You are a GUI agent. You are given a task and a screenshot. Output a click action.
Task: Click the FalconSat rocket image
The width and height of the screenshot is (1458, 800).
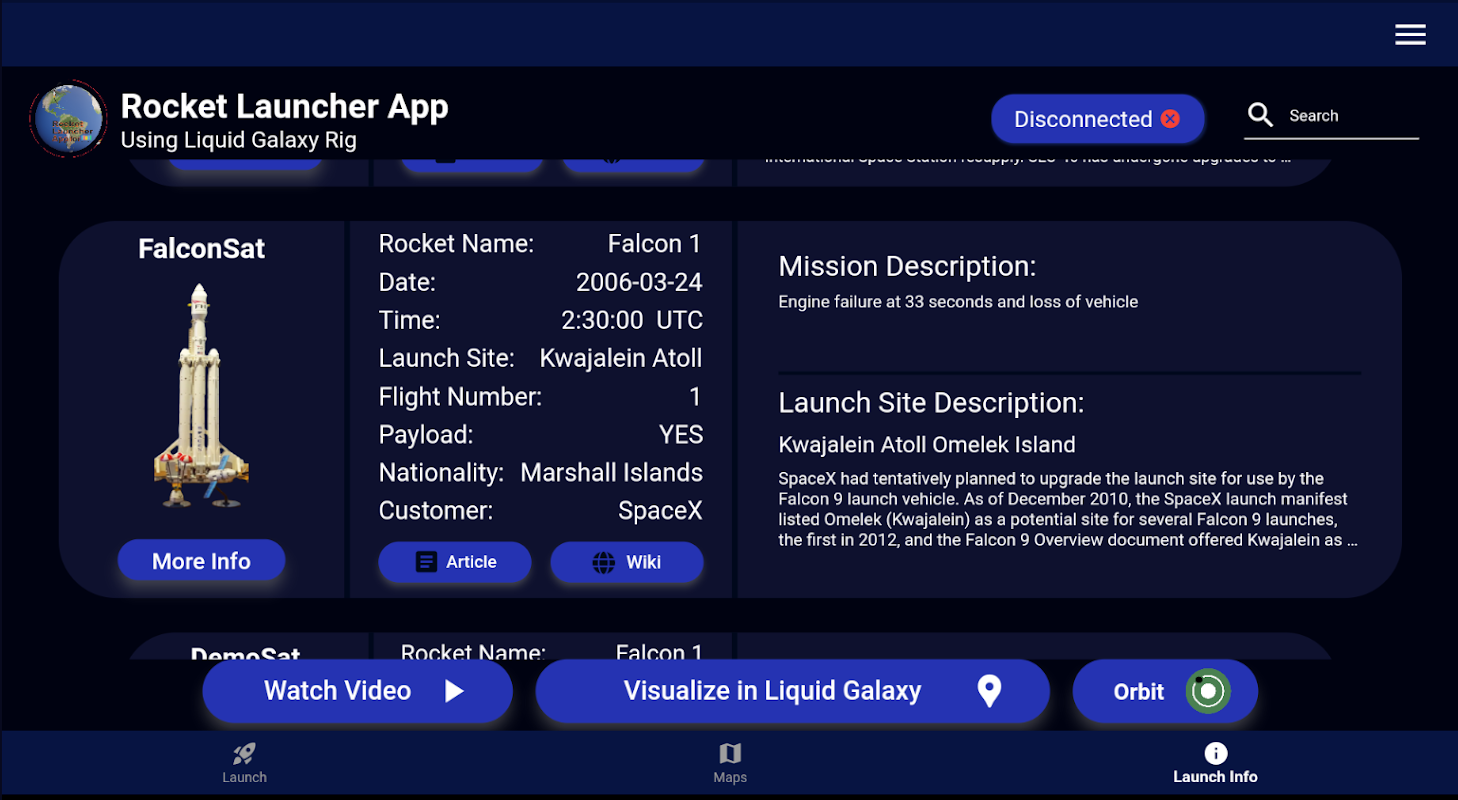coord(201,395)
